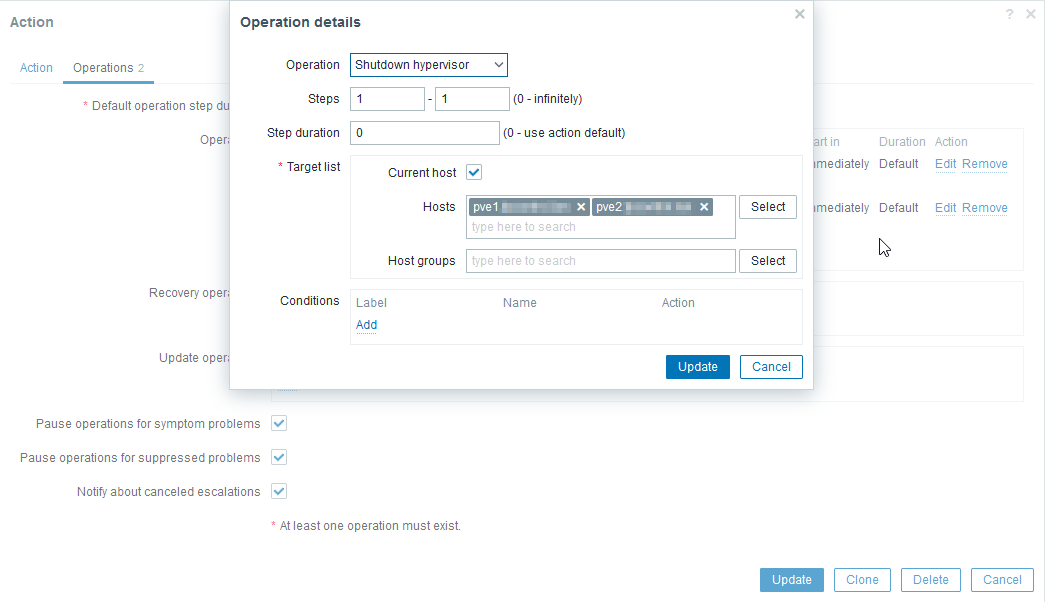Click the Step duration input field
This screenshot has width=1045, height=602.
coord(424,133)
